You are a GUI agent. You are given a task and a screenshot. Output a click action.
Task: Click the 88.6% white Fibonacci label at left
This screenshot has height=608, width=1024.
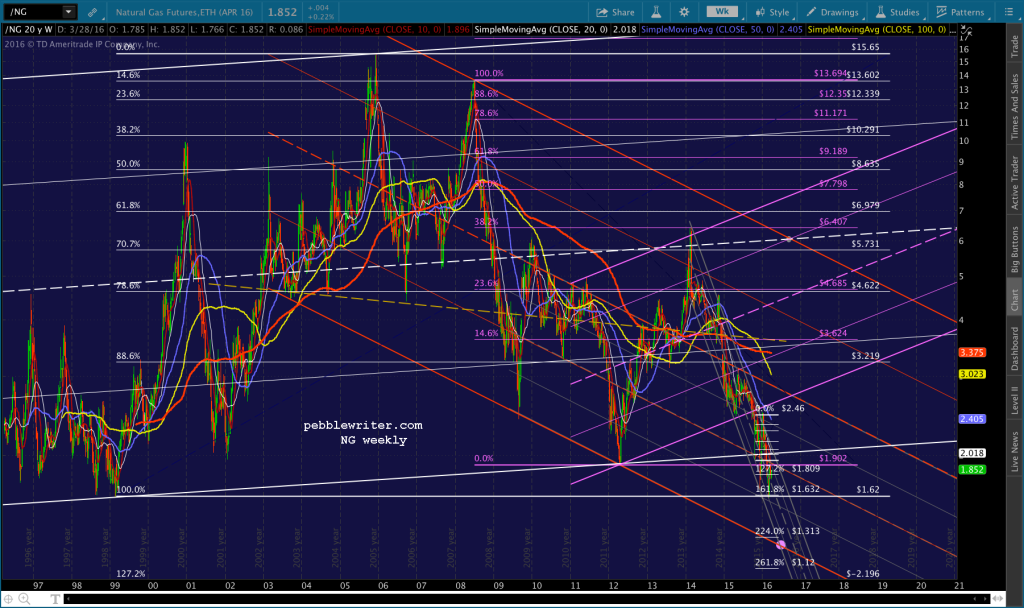[x=128, y=356]
